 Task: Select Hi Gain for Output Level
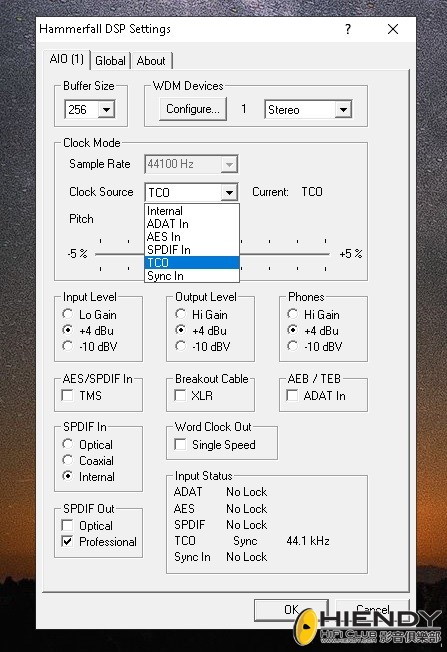tap(201, 315)
